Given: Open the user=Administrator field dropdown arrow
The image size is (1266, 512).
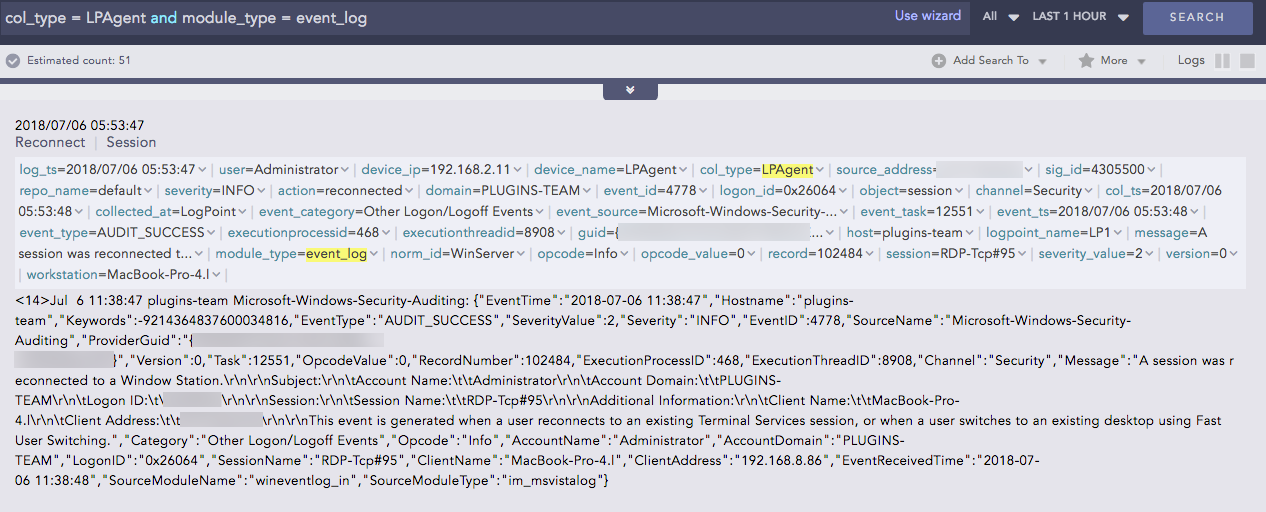Looking at the screenshot, I should (345, 170).
